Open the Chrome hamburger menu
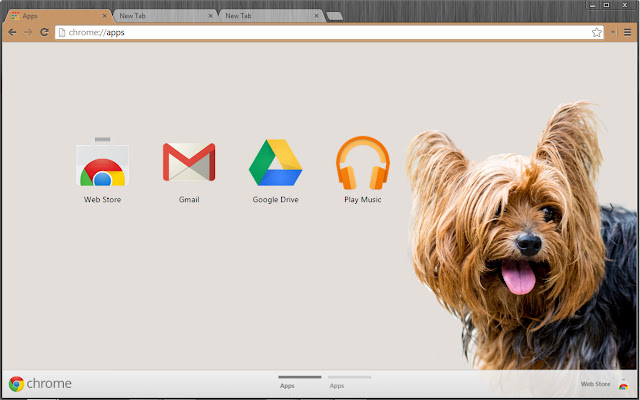Viewport: 640px width, 400px height. tap(628, 32)
